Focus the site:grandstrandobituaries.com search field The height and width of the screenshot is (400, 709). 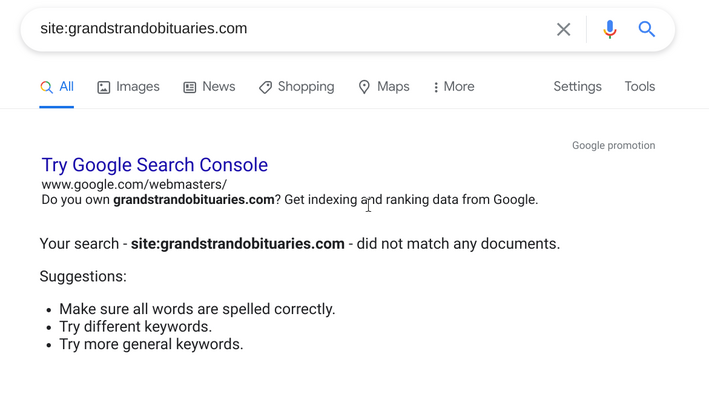289,29
